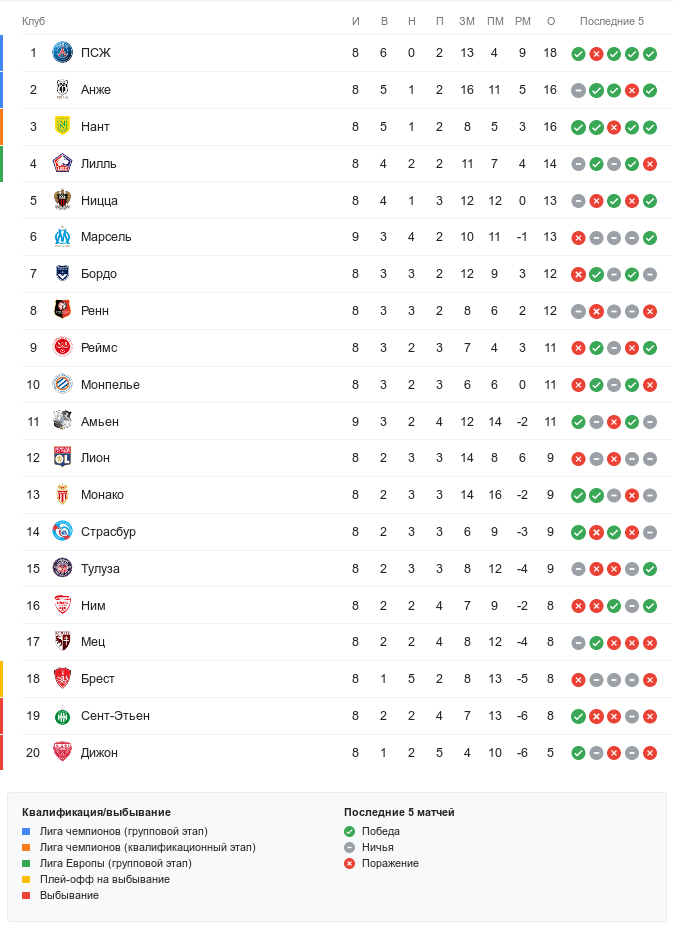Click the green Победа legend icon
This screenshot has height=928, width=673.
tap(349, 831)
